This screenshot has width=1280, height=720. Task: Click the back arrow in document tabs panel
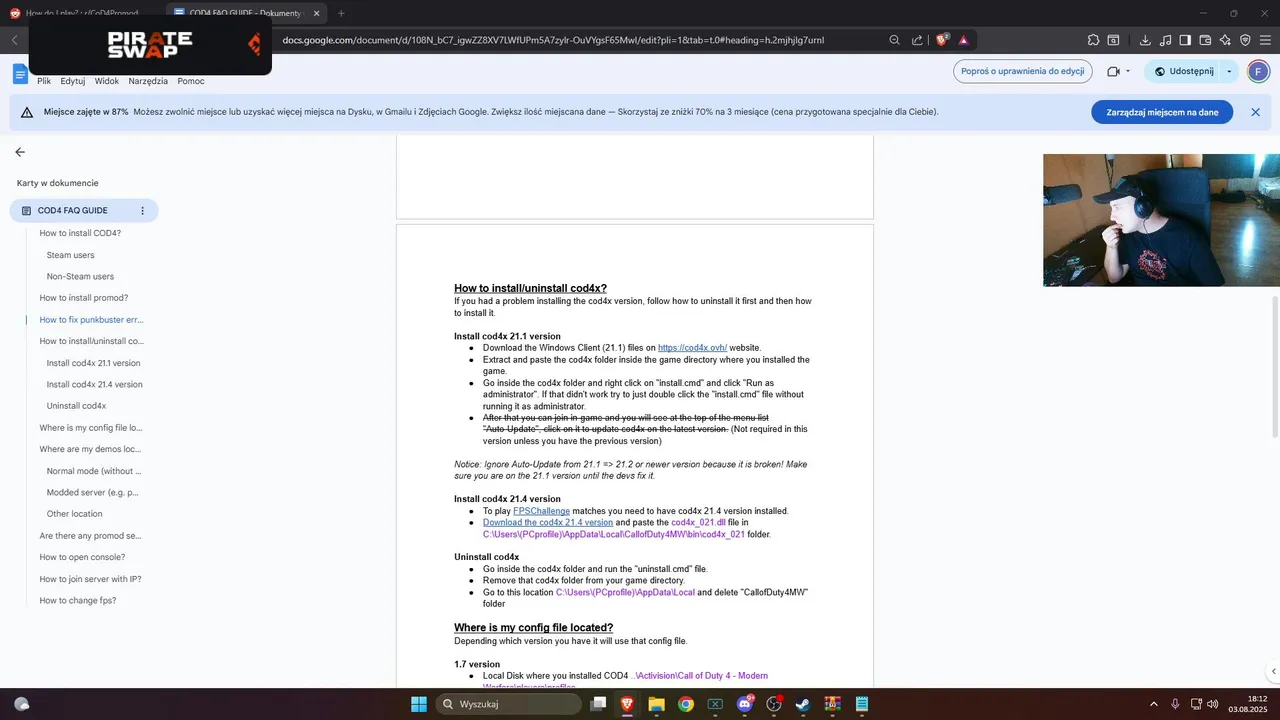click(20, 152)
